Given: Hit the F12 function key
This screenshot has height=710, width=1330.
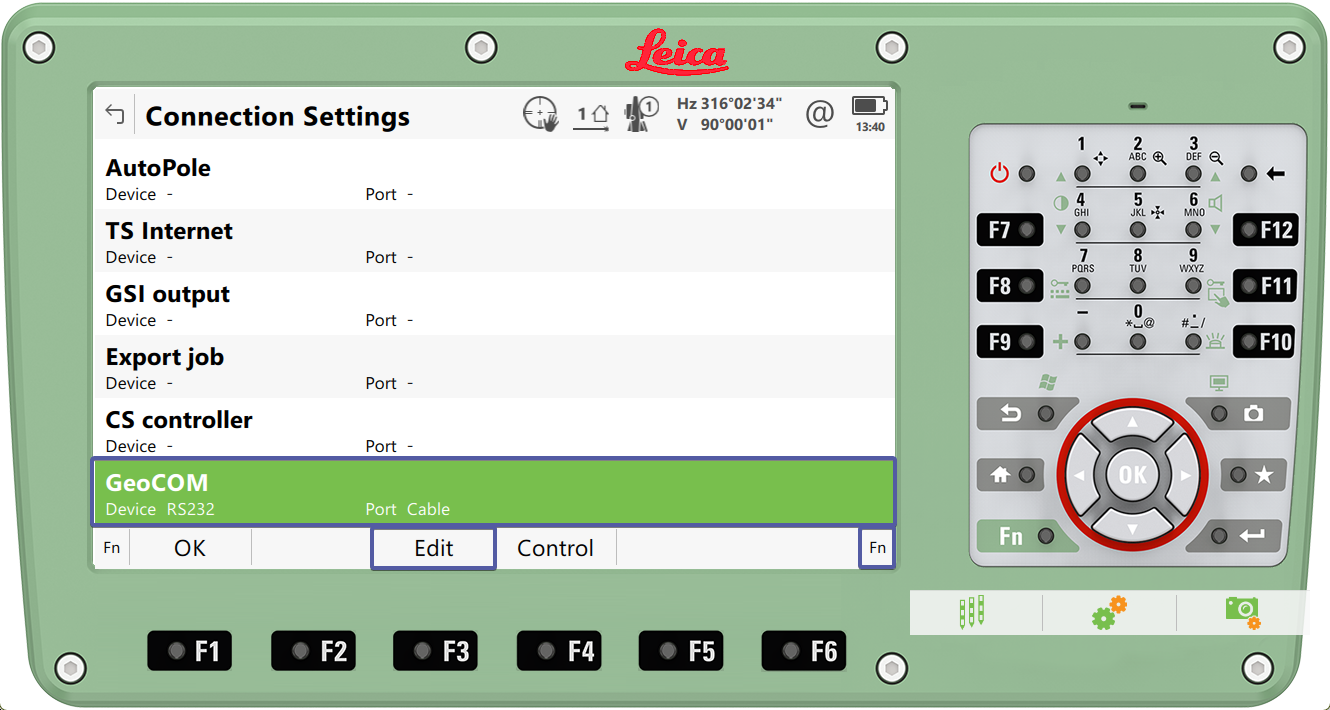Looking at the screenshot, I should pos(1265,230).
